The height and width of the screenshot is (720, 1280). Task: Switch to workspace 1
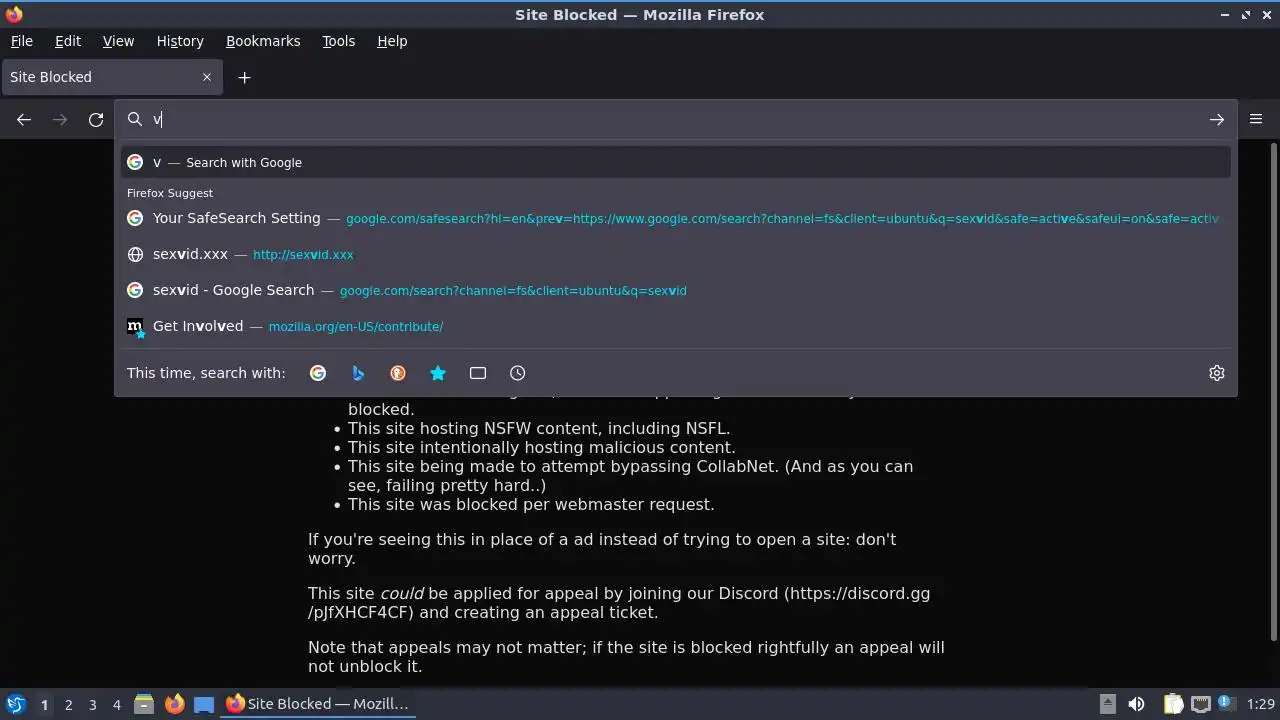tap(44, 705)
